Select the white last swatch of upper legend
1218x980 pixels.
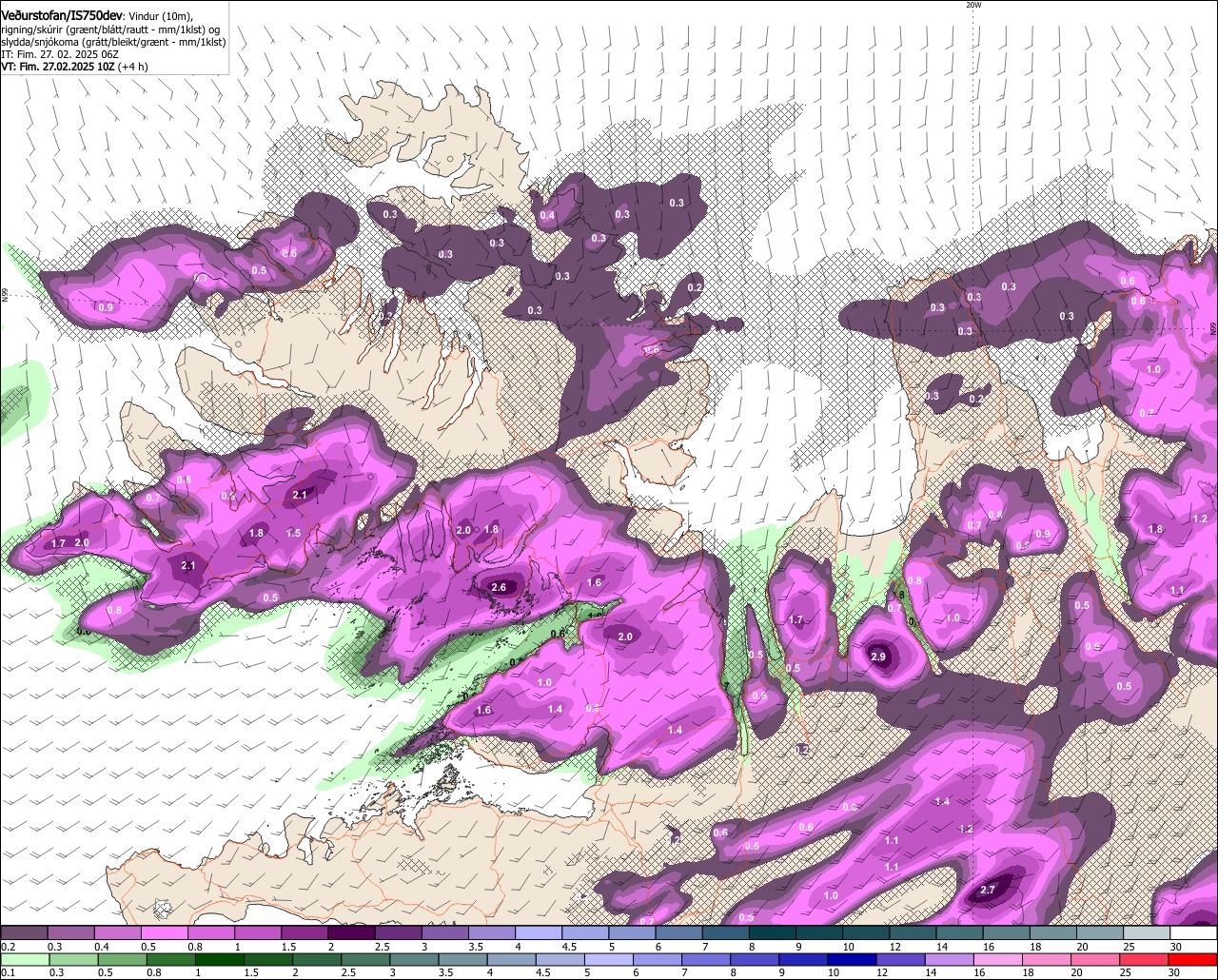[1194, 933]
